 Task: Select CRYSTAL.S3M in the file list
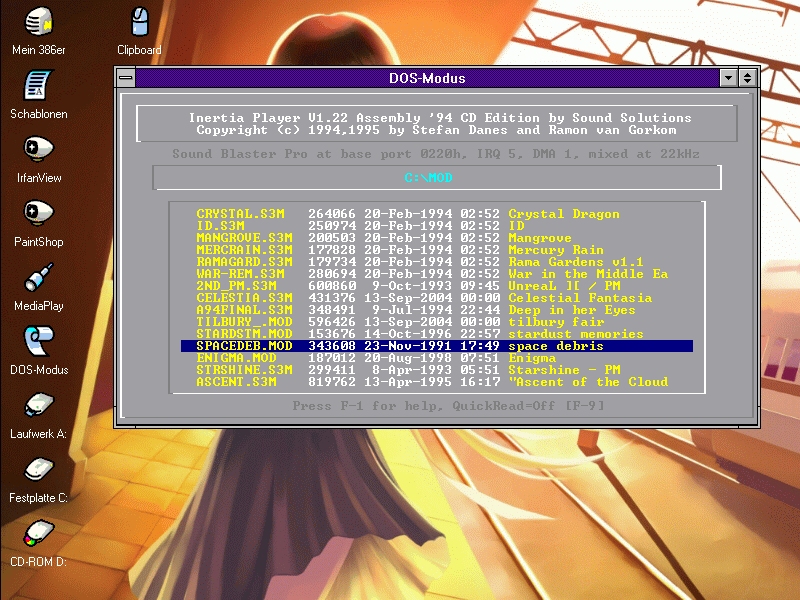(x=437, y=214)
